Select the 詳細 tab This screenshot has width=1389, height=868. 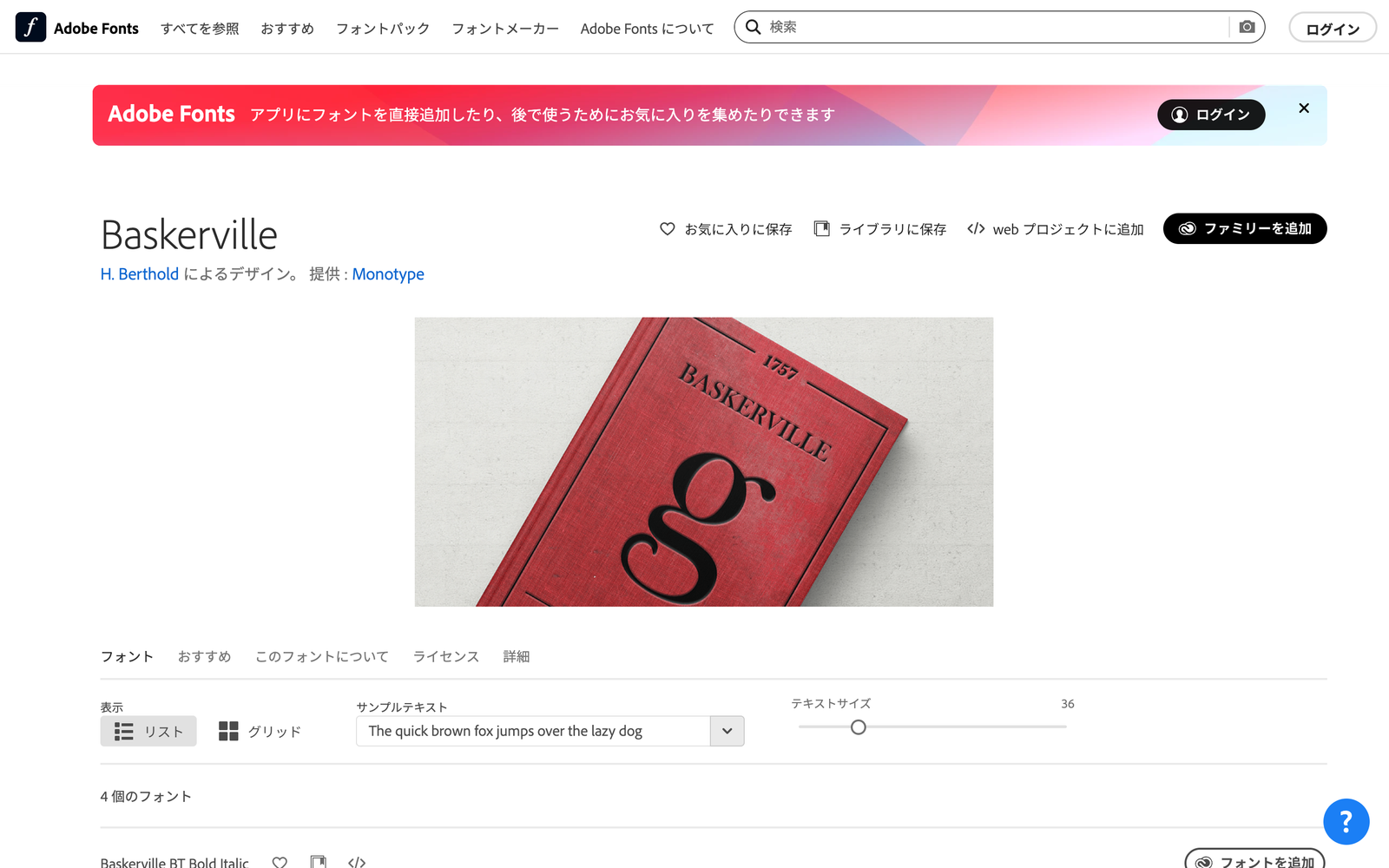(x=517, y=656)
